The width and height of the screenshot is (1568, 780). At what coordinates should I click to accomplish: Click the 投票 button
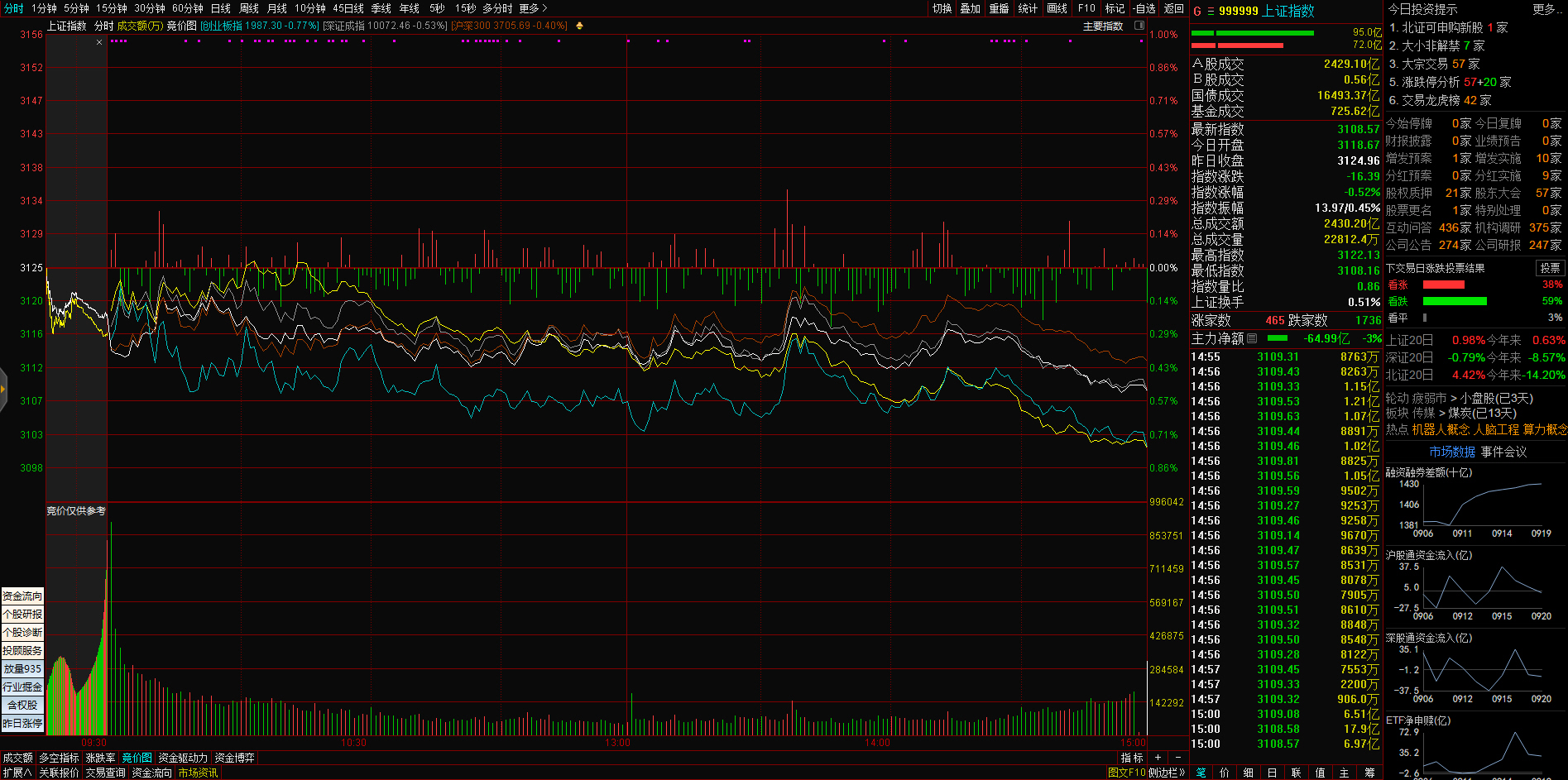pyautogui.click(x=1549, y=268)
